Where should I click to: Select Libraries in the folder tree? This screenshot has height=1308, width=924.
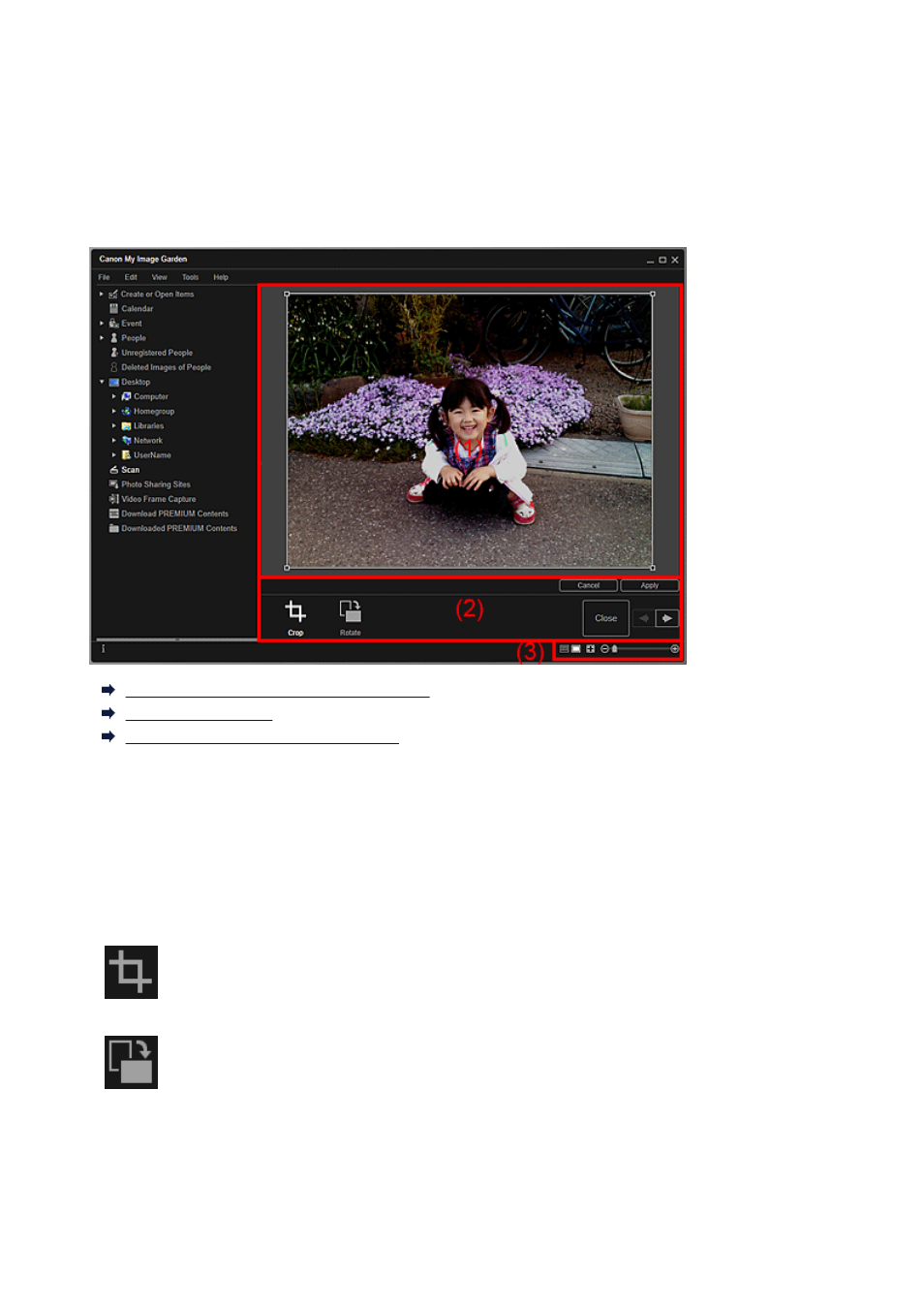tap(149, 426)
